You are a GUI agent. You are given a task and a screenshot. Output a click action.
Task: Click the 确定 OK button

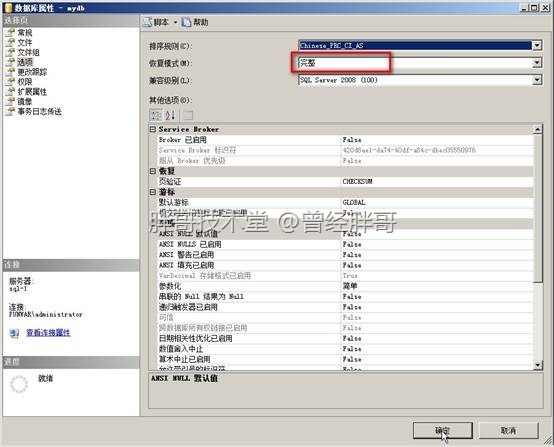442,430
